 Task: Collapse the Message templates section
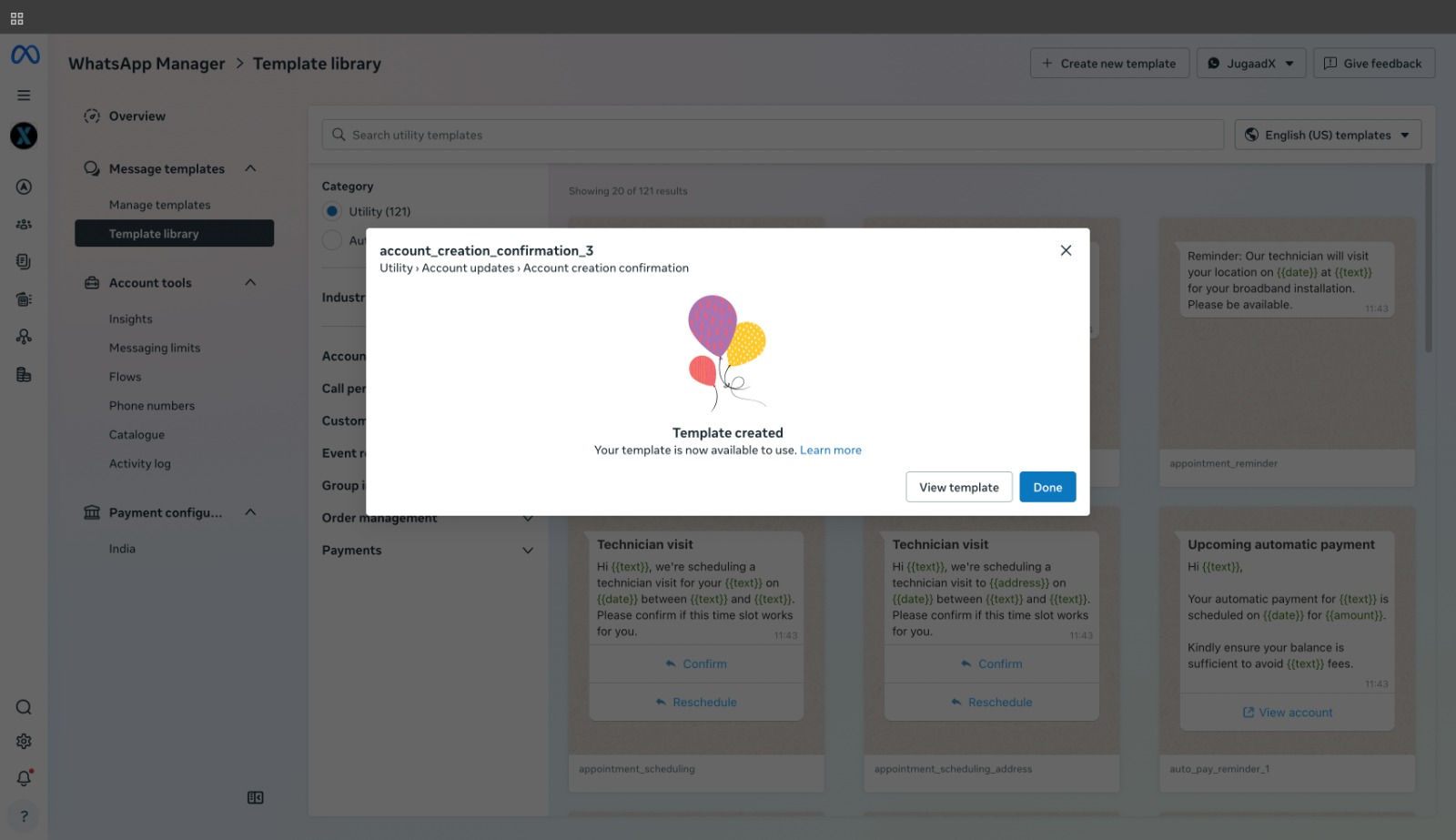[250, 168]
